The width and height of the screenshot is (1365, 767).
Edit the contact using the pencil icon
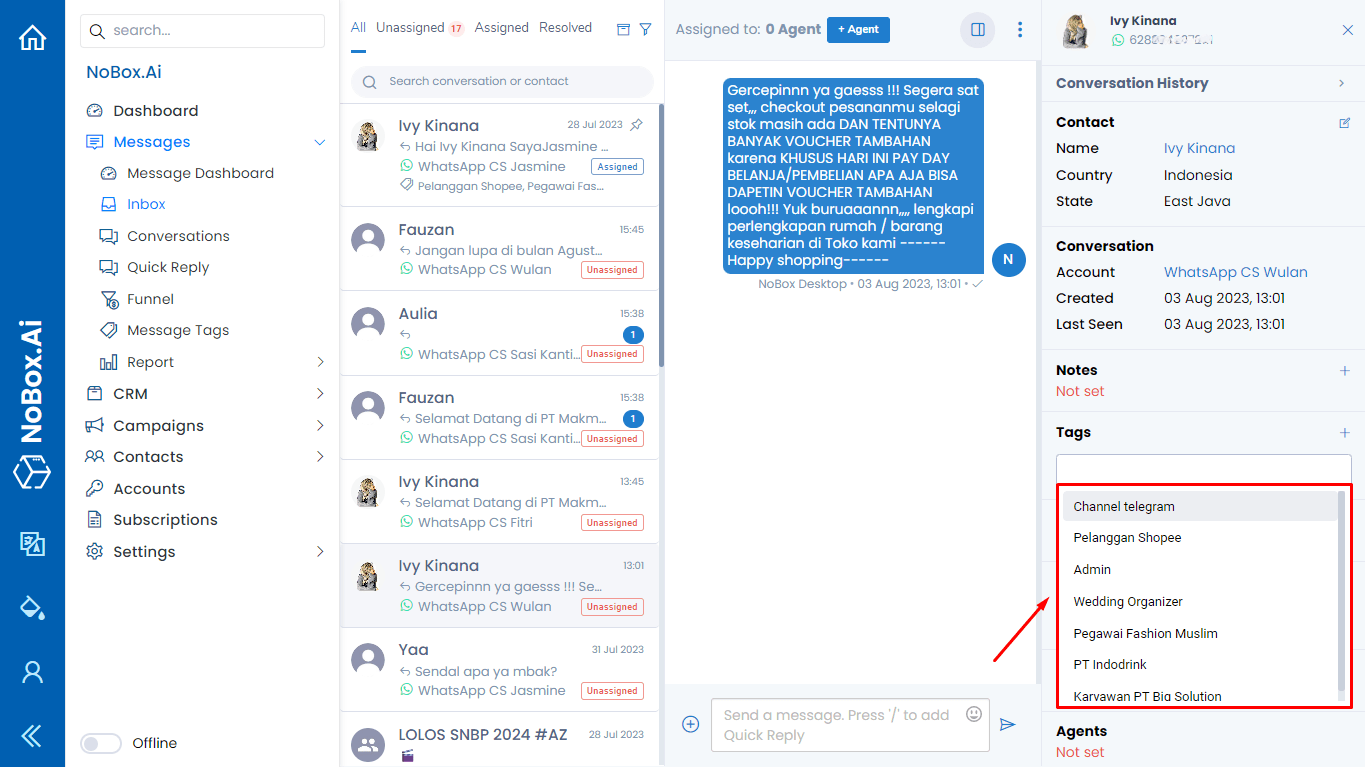(x=1344, y=121)
